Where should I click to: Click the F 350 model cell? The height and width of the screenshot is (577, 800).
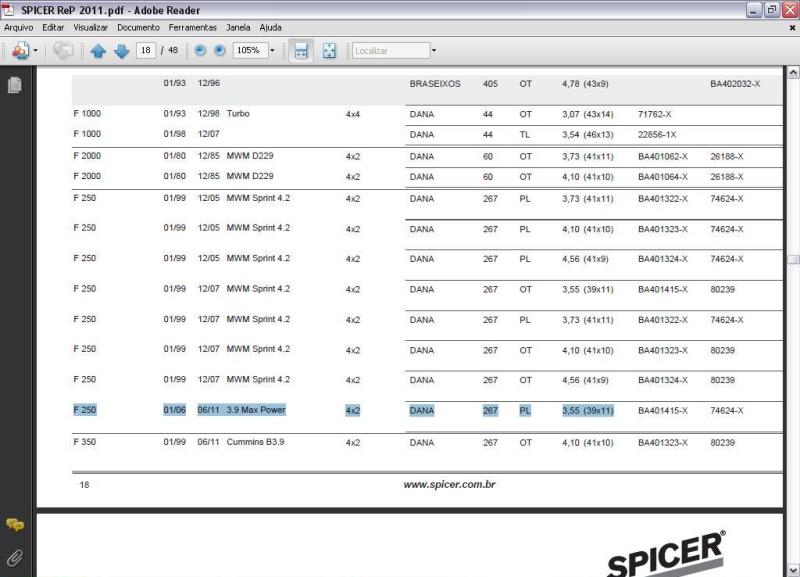85,442
